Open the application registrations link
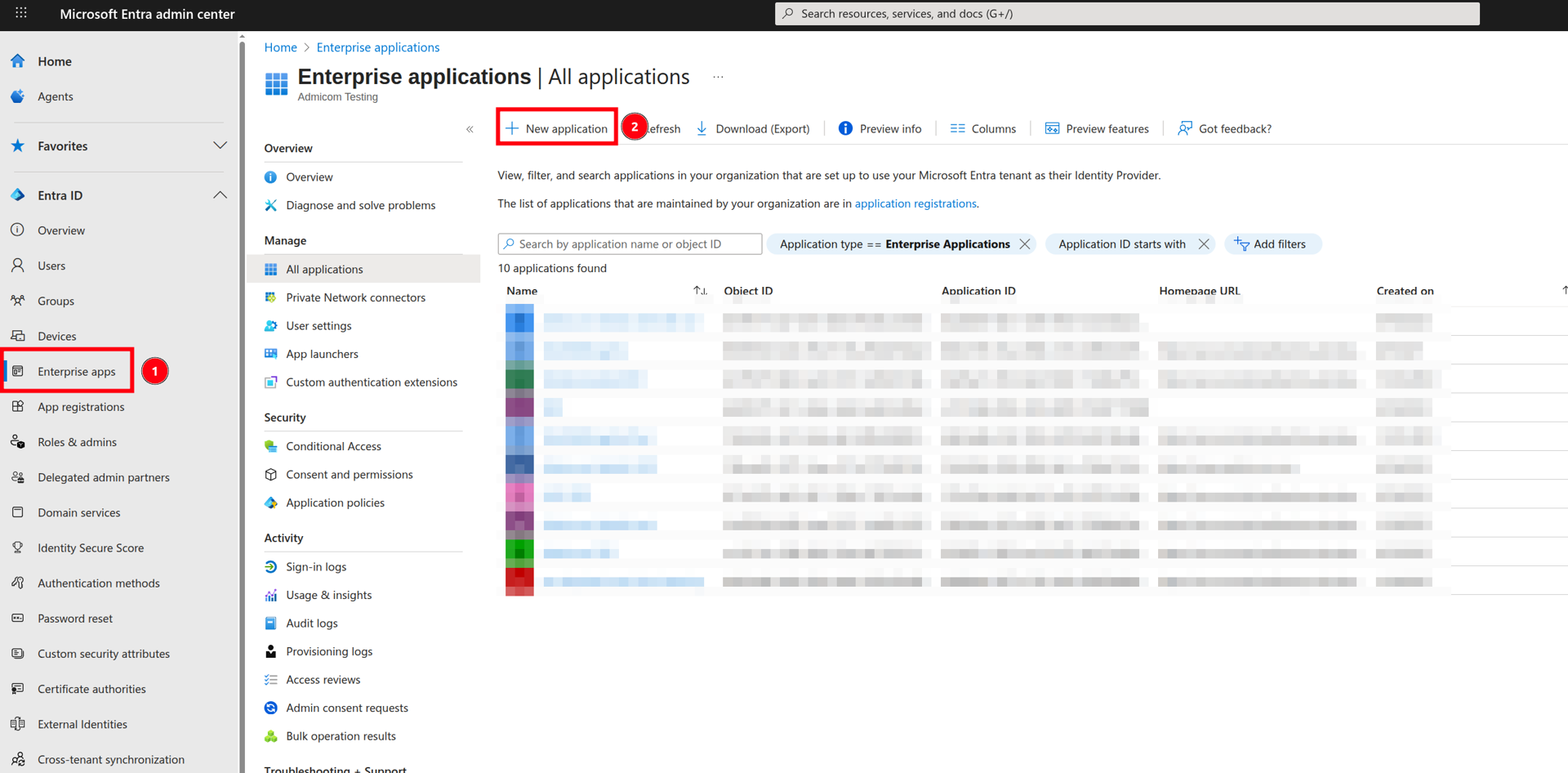Screen dimensions: 1568x773 point(915,203)
